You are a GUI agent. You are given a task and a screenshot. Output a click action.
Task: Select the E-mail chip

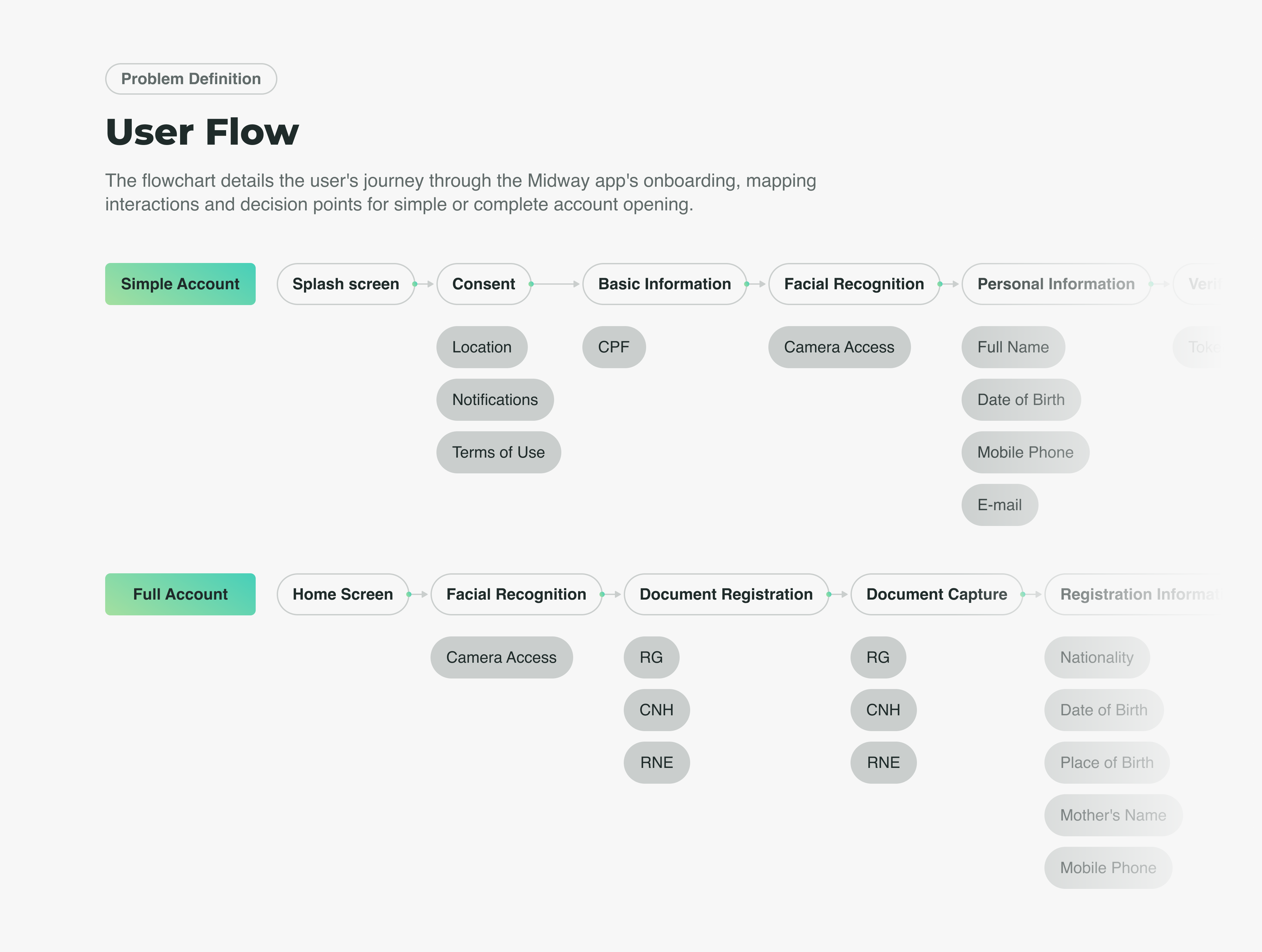tap(999, 505)
